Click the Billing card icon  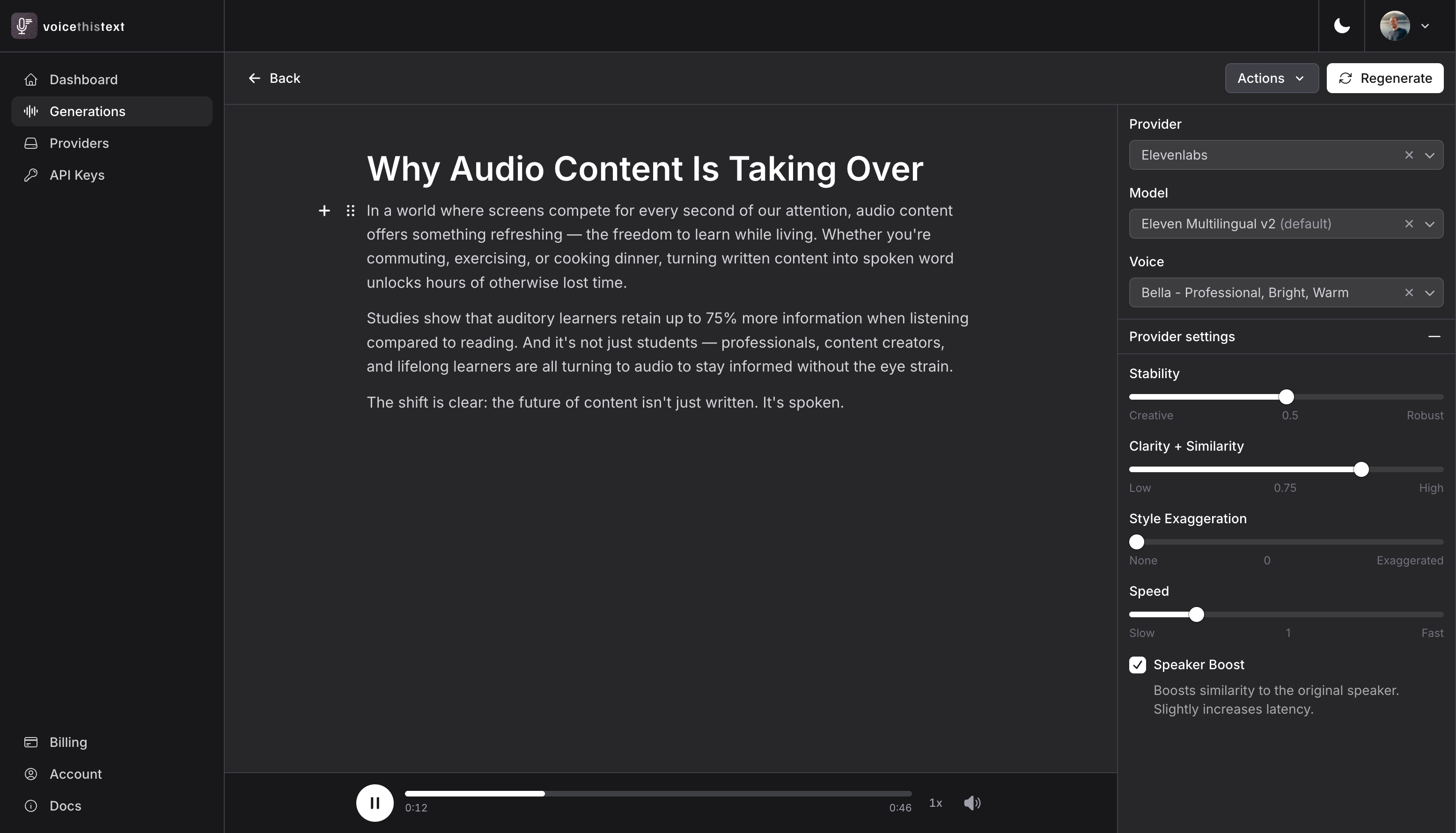pos(31,742)
